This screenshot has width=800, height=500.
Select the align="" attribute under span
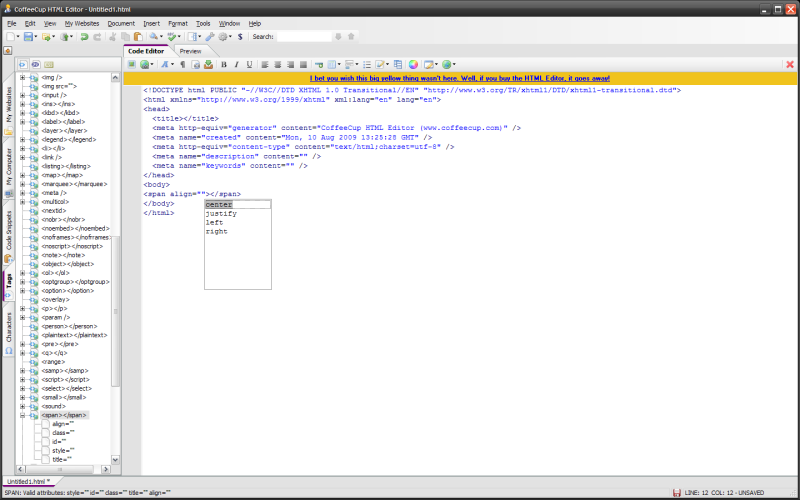[x=63, y=424]
